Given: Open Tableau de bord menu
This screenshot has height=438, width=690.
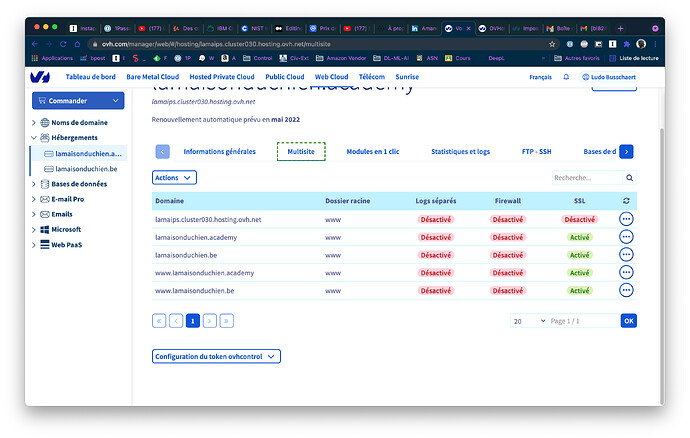Looking at the screenshot, I should coord(91,77).
